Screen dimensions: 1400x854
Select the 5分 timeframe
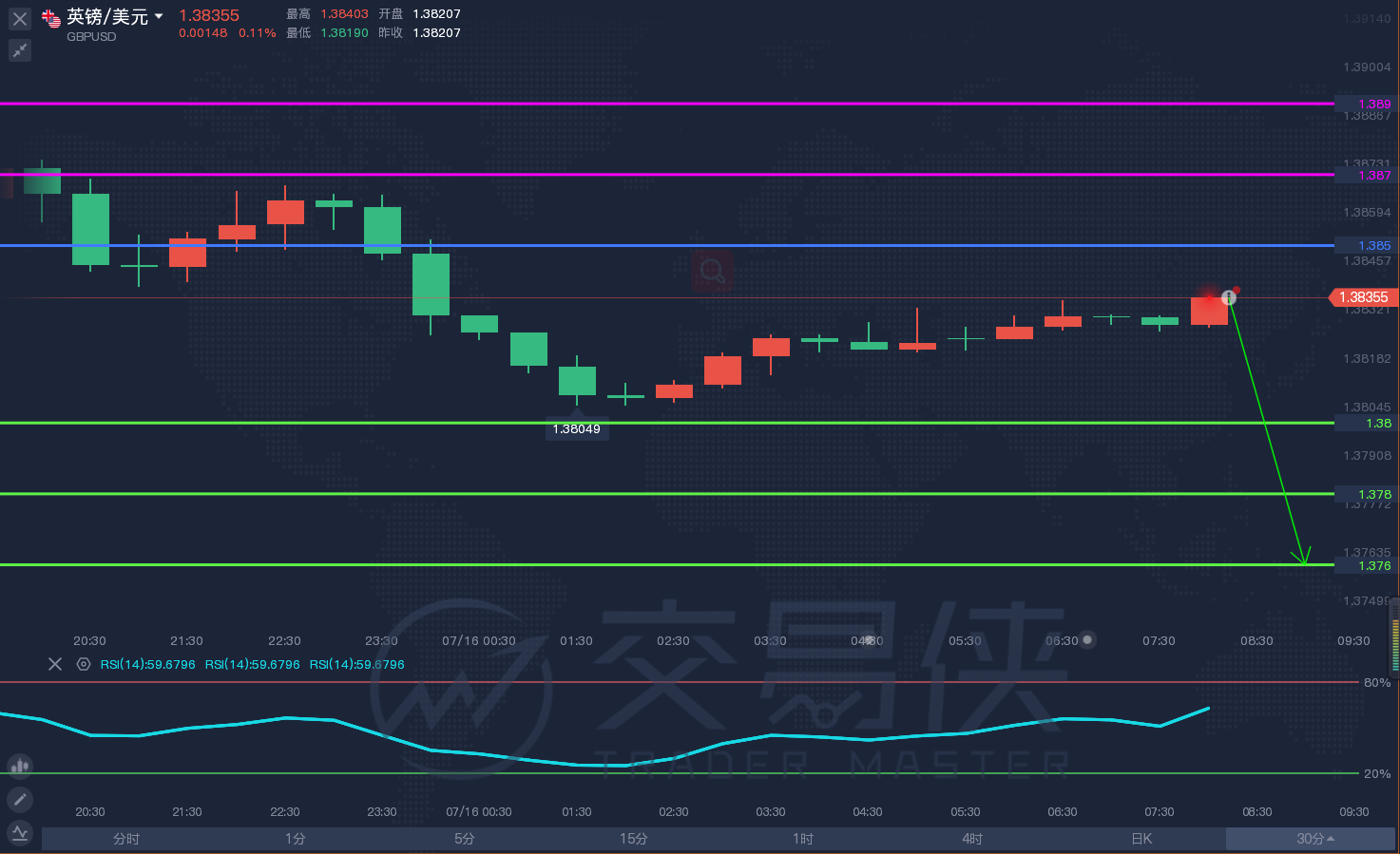(464, 839)
